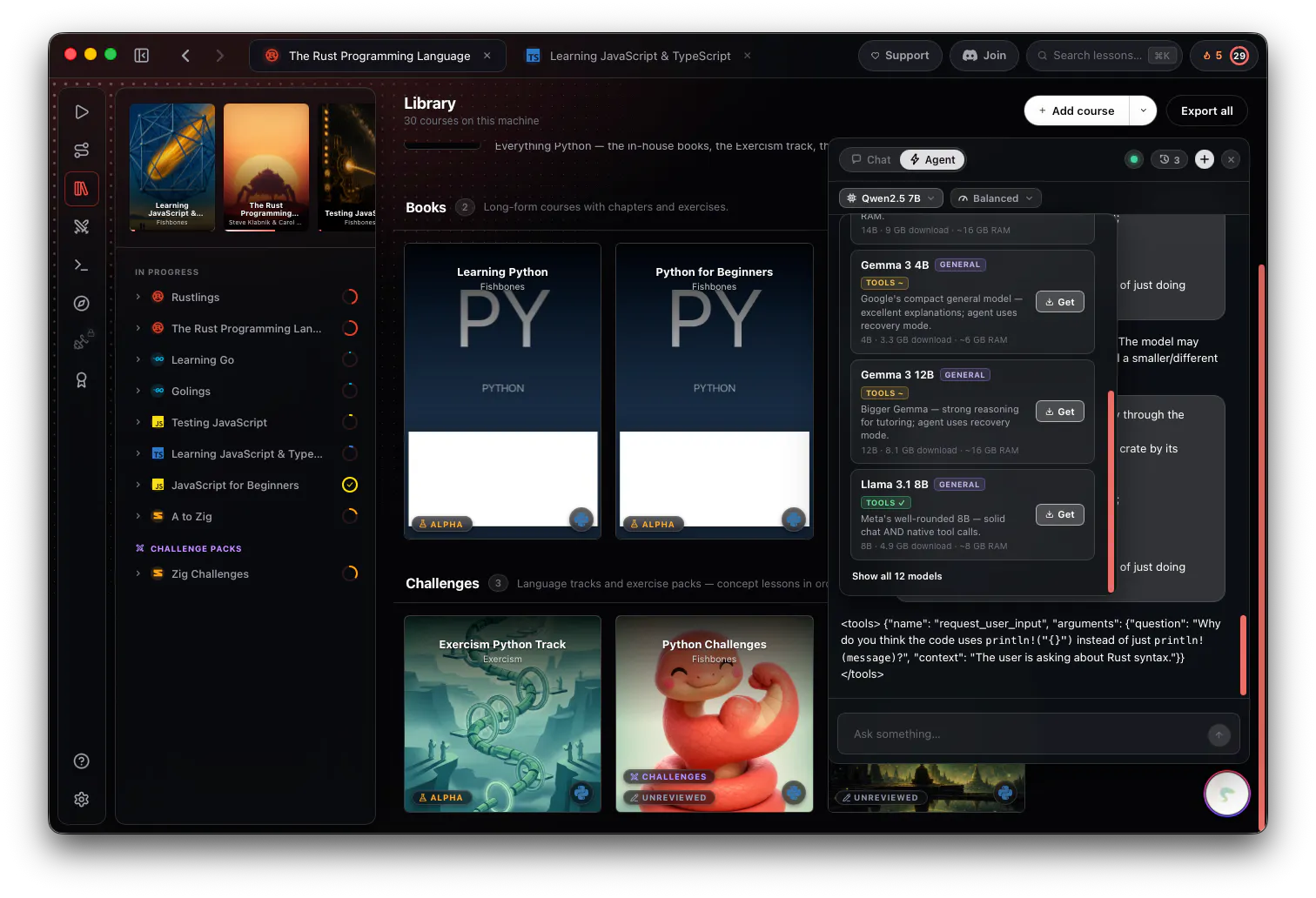This screenshot has height=898, width=1316.
Task: Toggle the sidebar panel icon in title bar
Action: (x=142, y=56)
